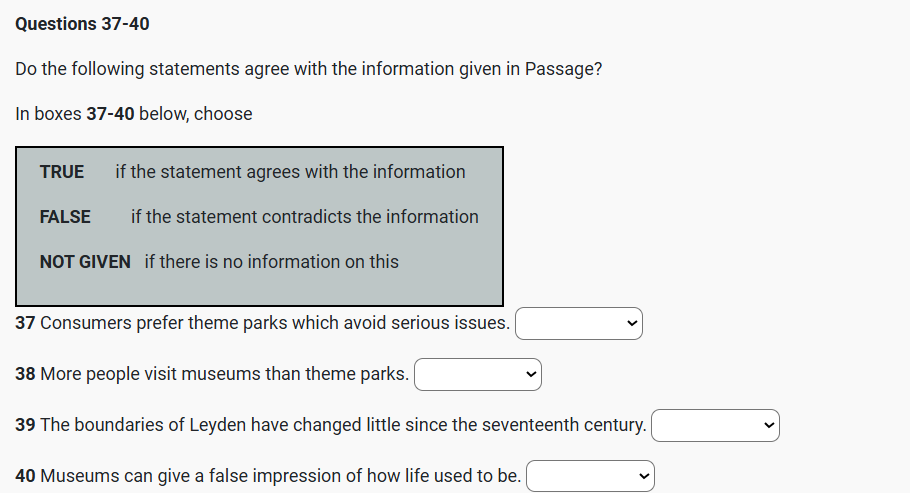This screenshot has height=493, width=910.
Task: Click "if the statement contradicts the information"
Action: pos(304,217)
